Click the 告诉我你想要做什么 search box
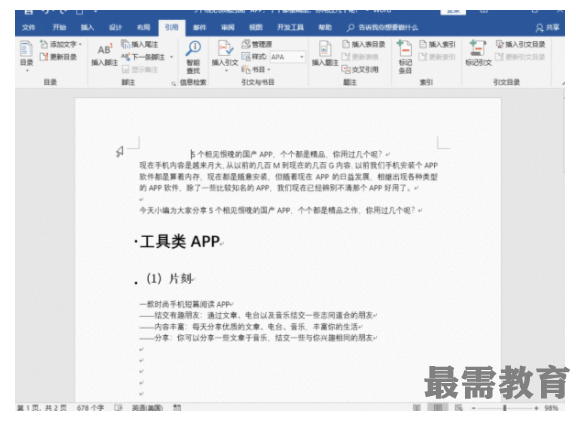Viewport: 576px width, 422px height. (383, 28)
